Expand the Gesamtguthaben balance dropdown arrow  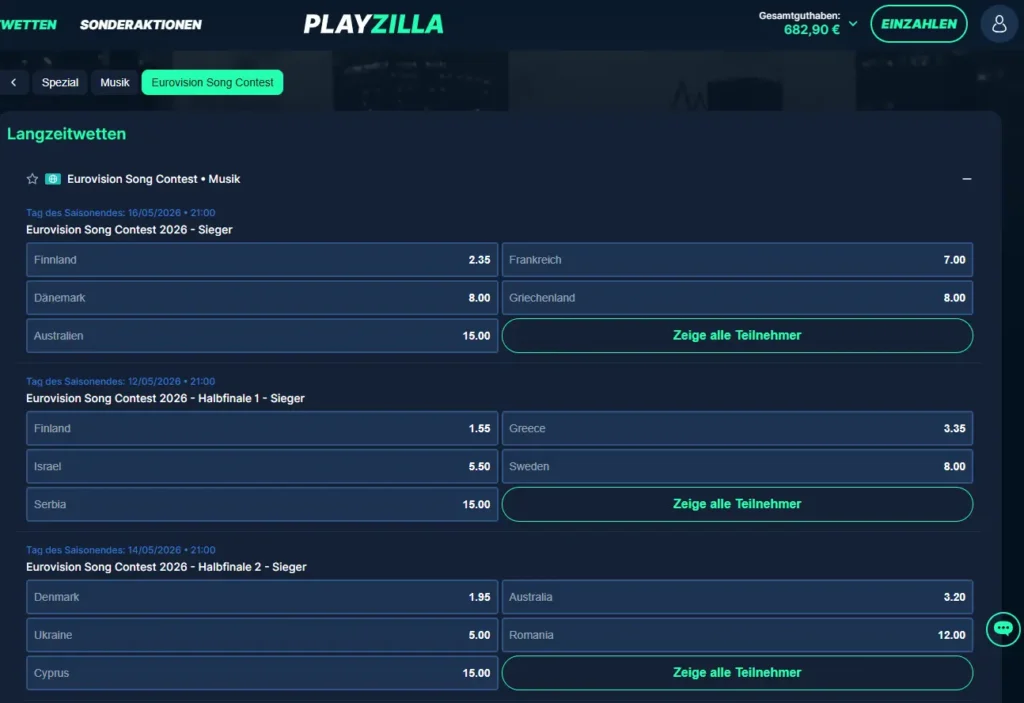853,24
